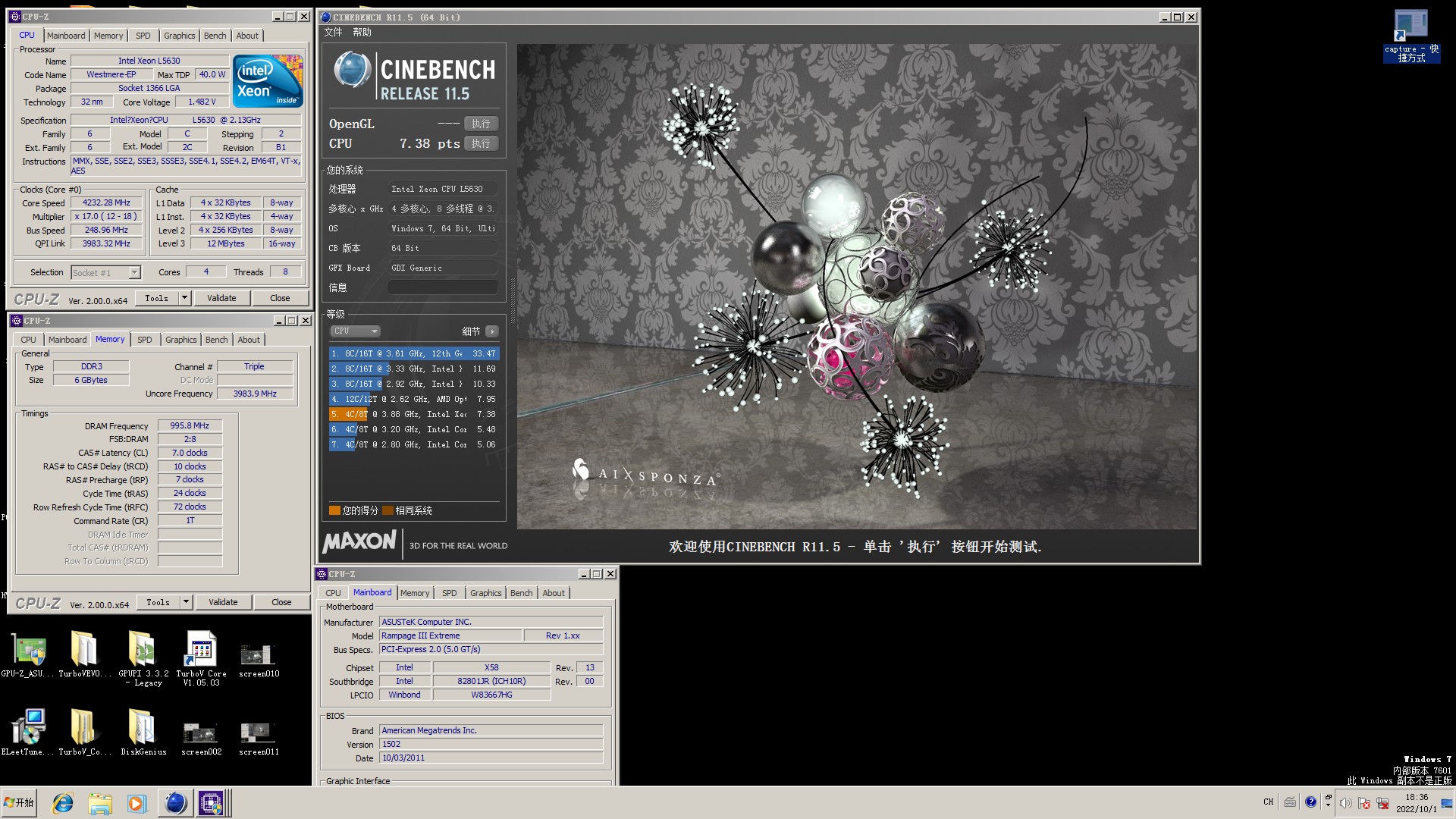Open the CPU ranking type dropdown
Screen dimensions: 1456x819
pos(355,331)
